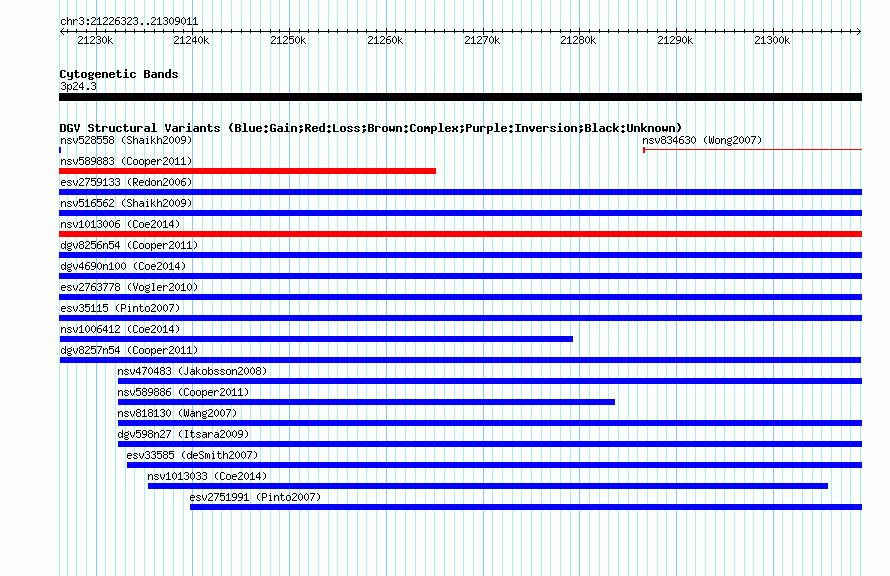Open nsv1013006 (Coe2014) variant label

coord(120,224)
